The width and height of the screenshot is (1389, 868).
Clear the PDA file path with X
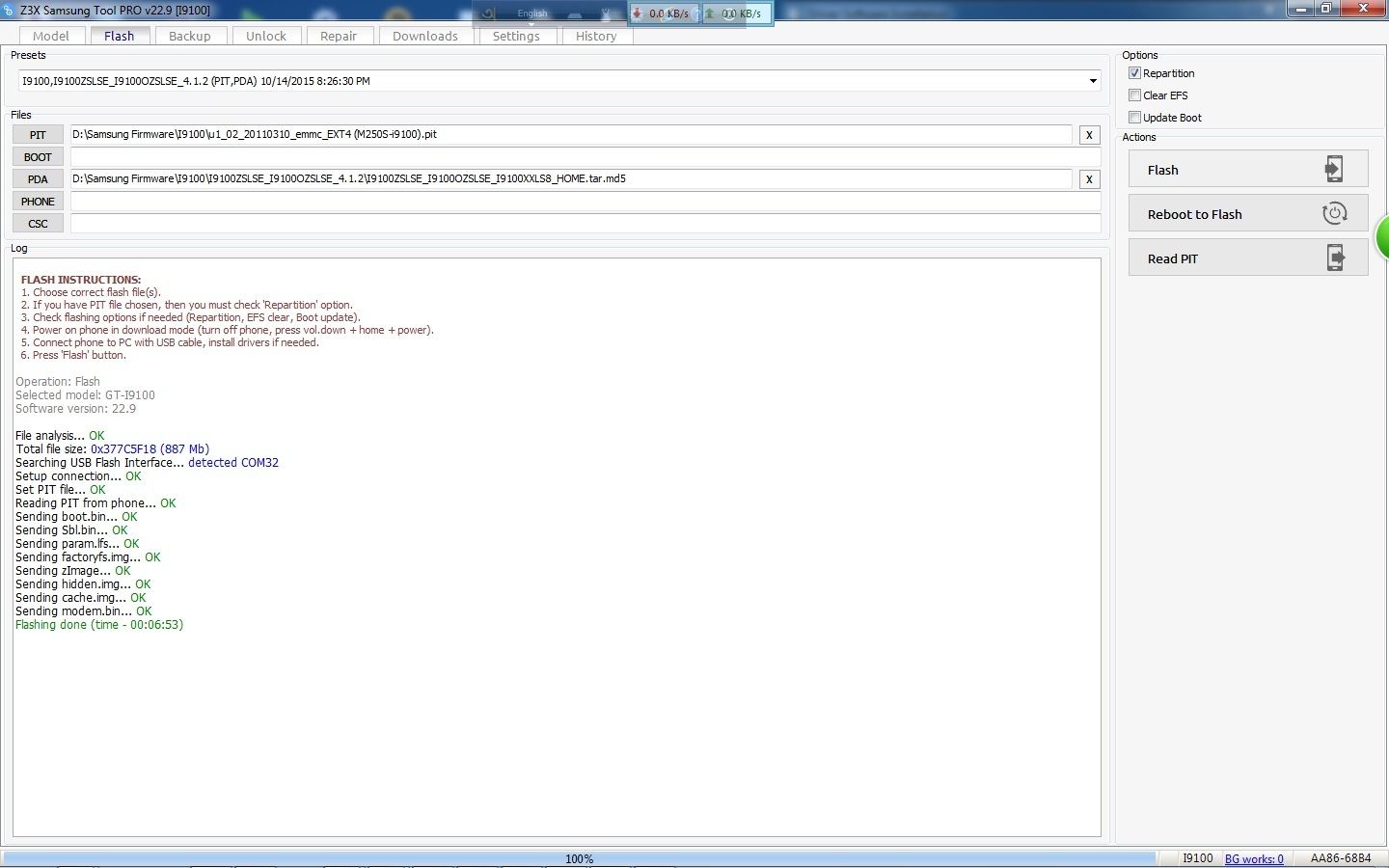(1089, 179)
